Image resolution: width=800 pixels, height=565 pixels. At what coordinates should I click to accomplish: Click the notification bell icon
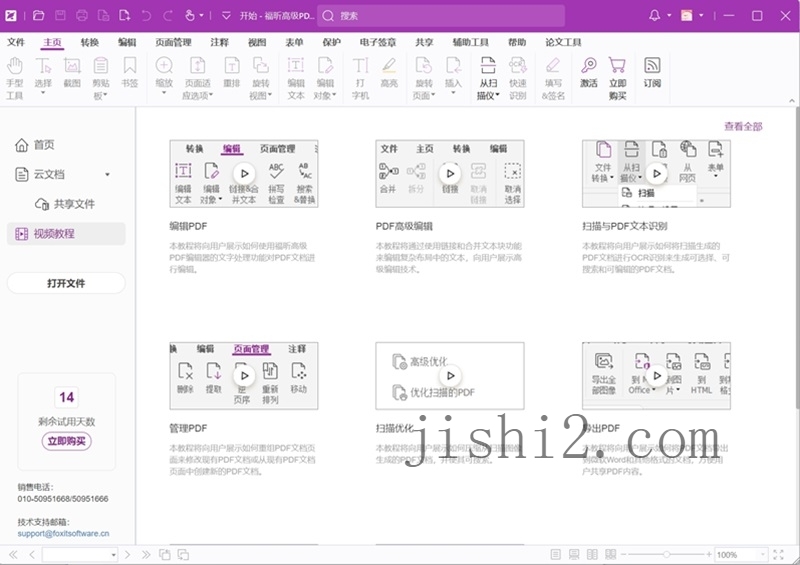pyautogui.click(x=655, y=15)
